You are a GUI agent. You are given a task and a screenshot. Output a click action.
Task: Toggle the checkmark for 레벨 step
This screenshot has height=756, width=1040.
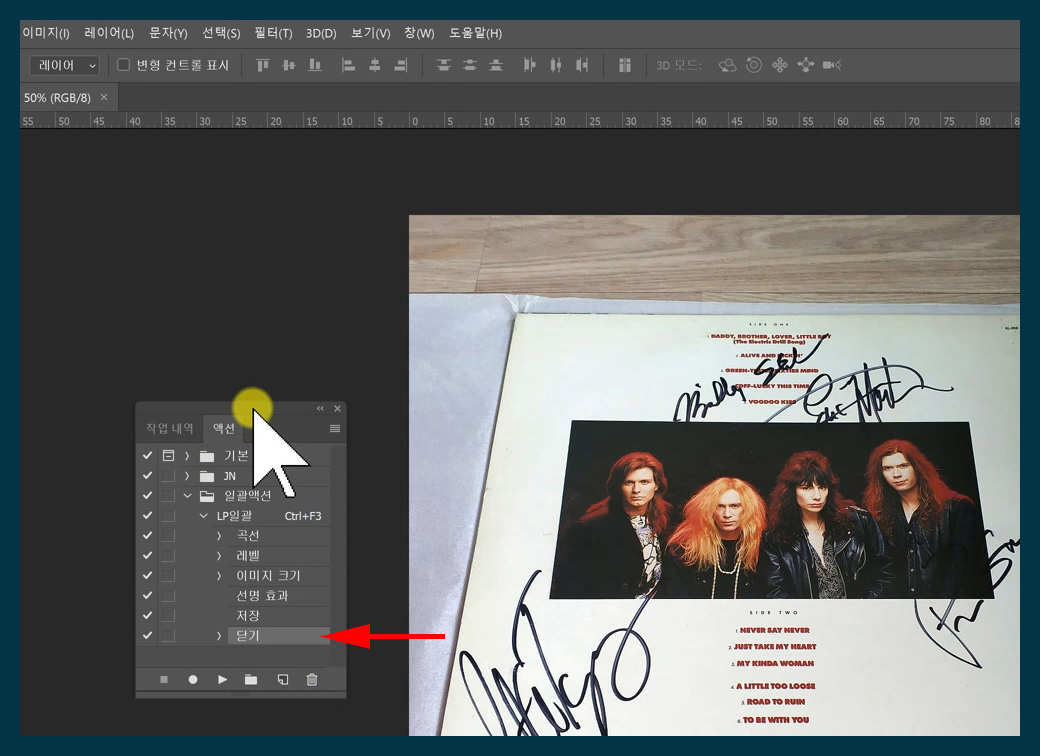click(x=147, y=555)
